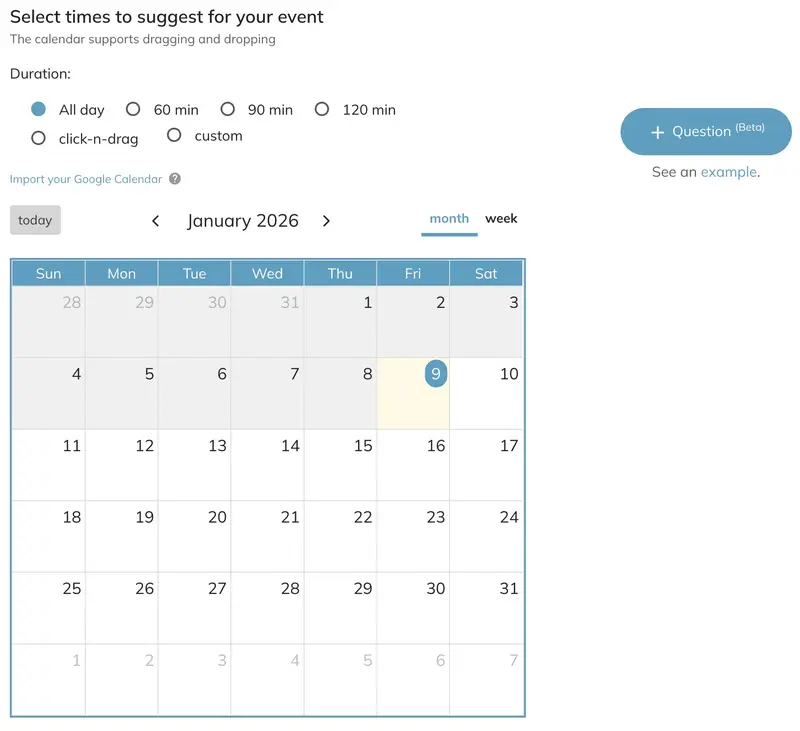Switch to the week view tab

[501, 219]
